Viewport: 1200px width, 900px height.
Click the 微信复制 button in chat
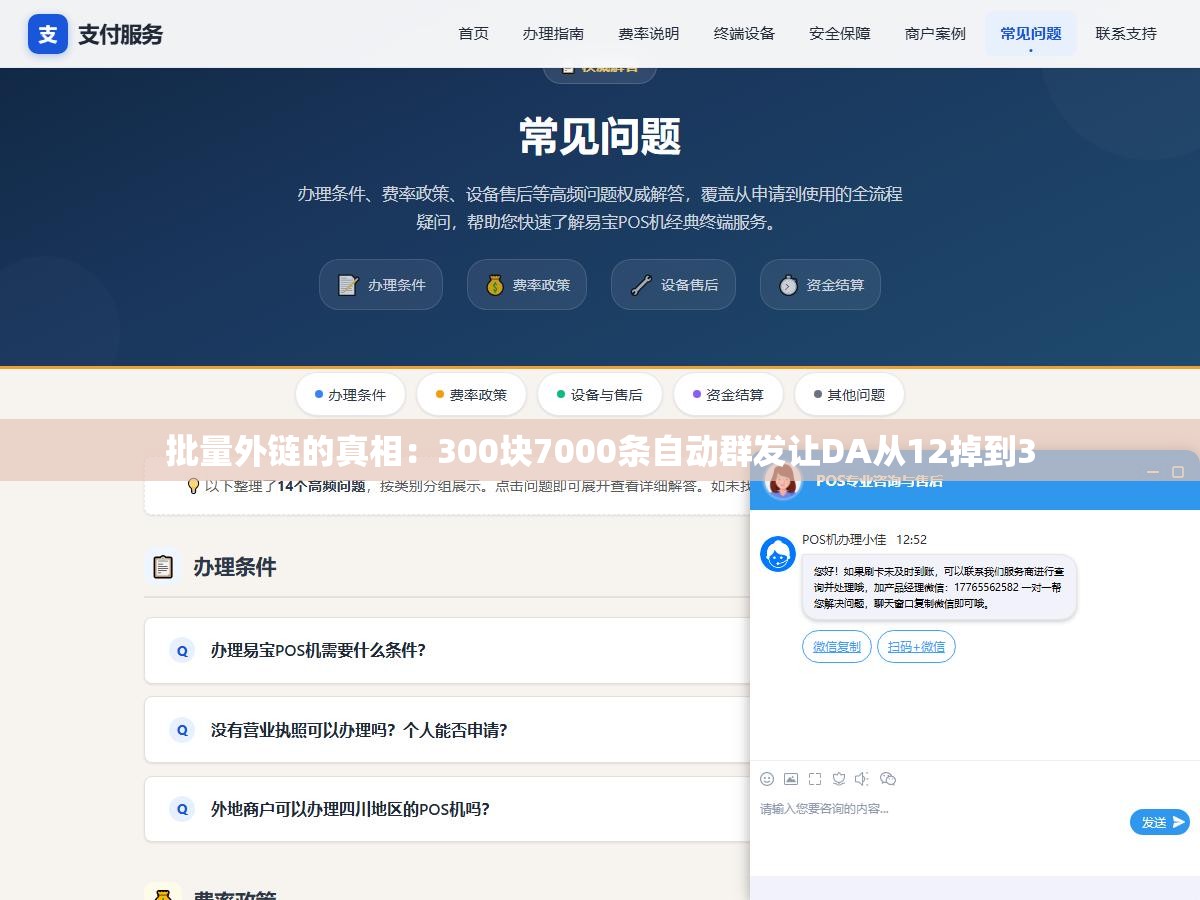837,647
